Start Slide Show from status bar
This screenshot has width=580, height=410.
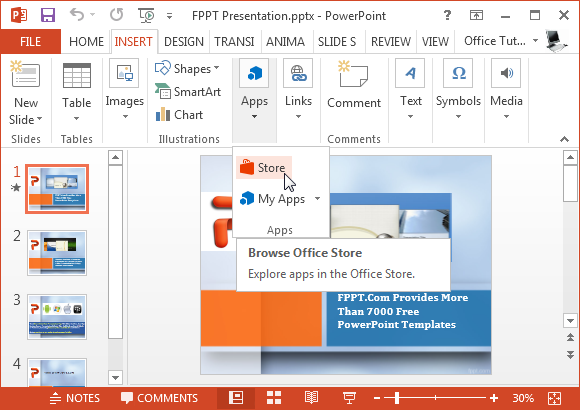349,398
